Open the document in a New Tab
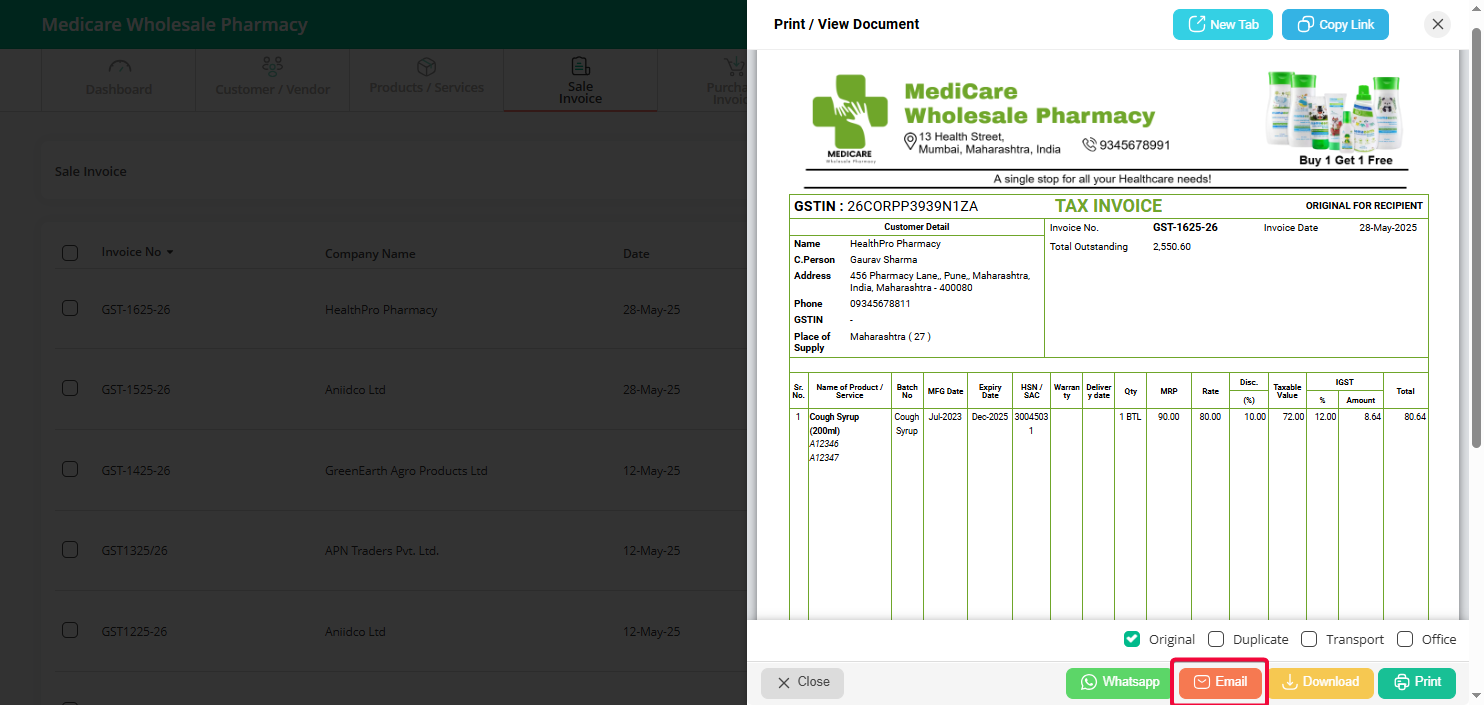Screen dimensions: 1484x705 (1223, 24)
